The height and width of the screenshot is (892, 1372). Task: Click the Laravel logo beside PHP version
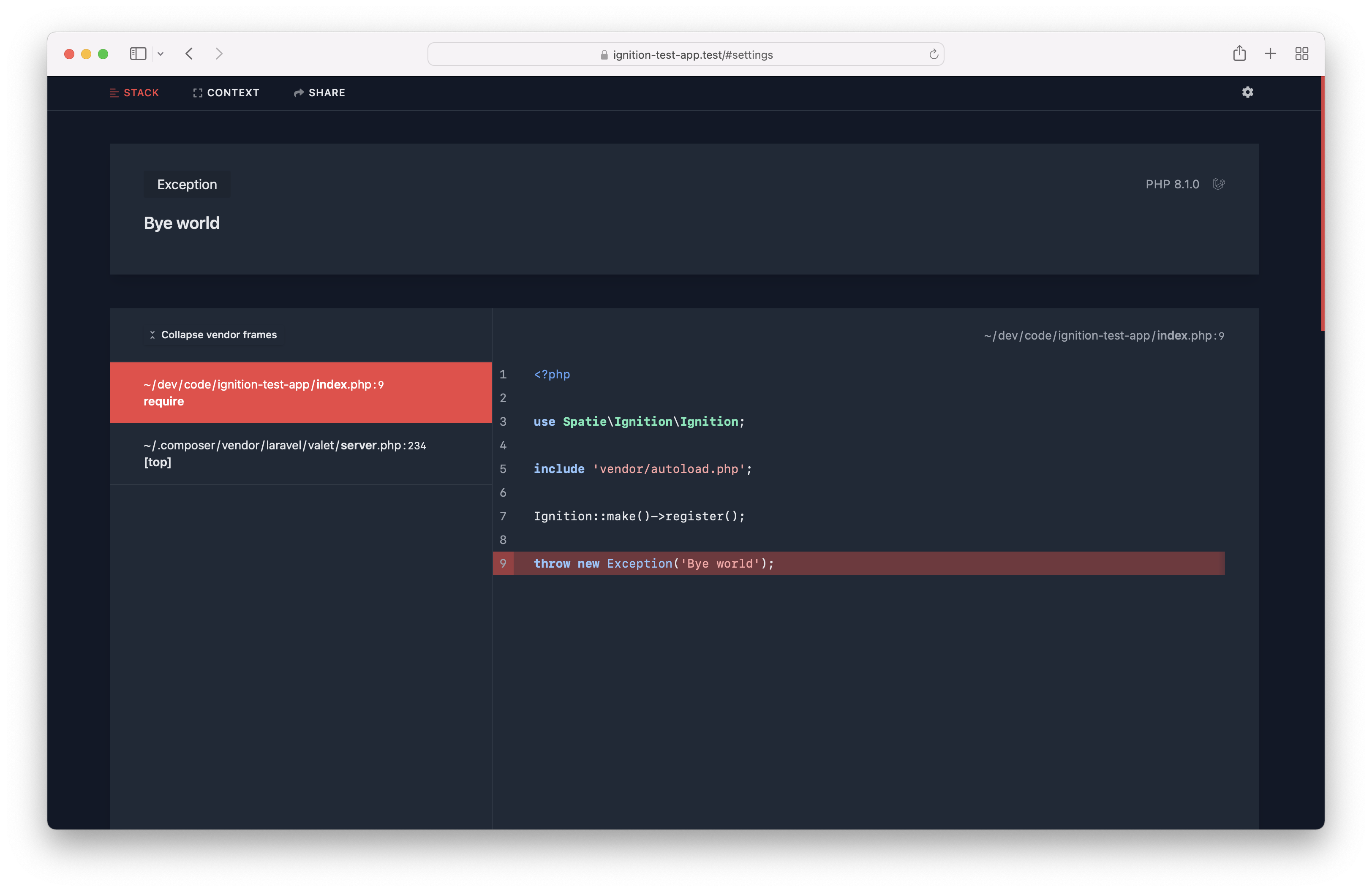(x=1218, y=185)
